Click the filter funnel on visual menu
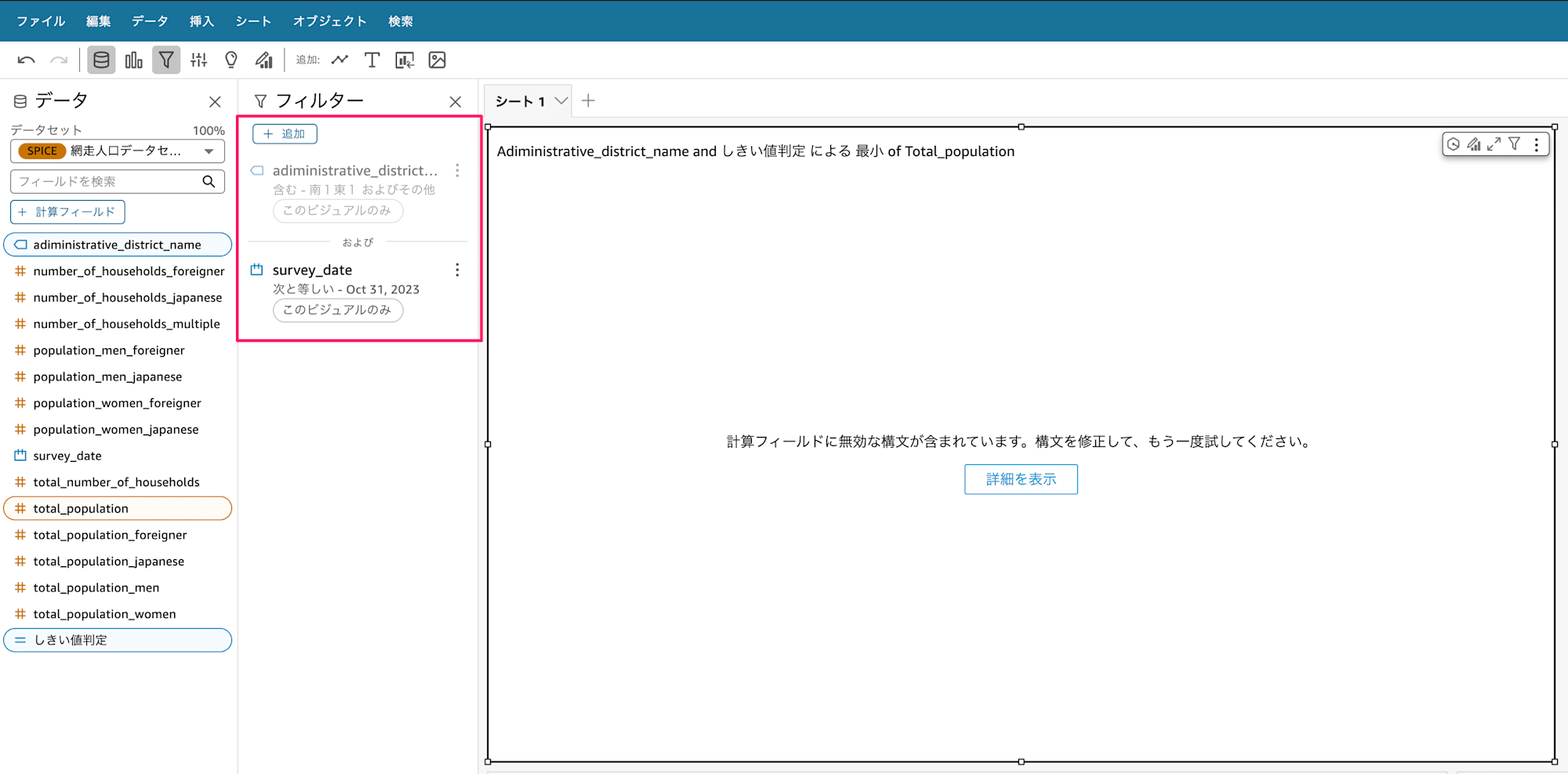This screenshot has width=1568, height=774. (1515, 144)
